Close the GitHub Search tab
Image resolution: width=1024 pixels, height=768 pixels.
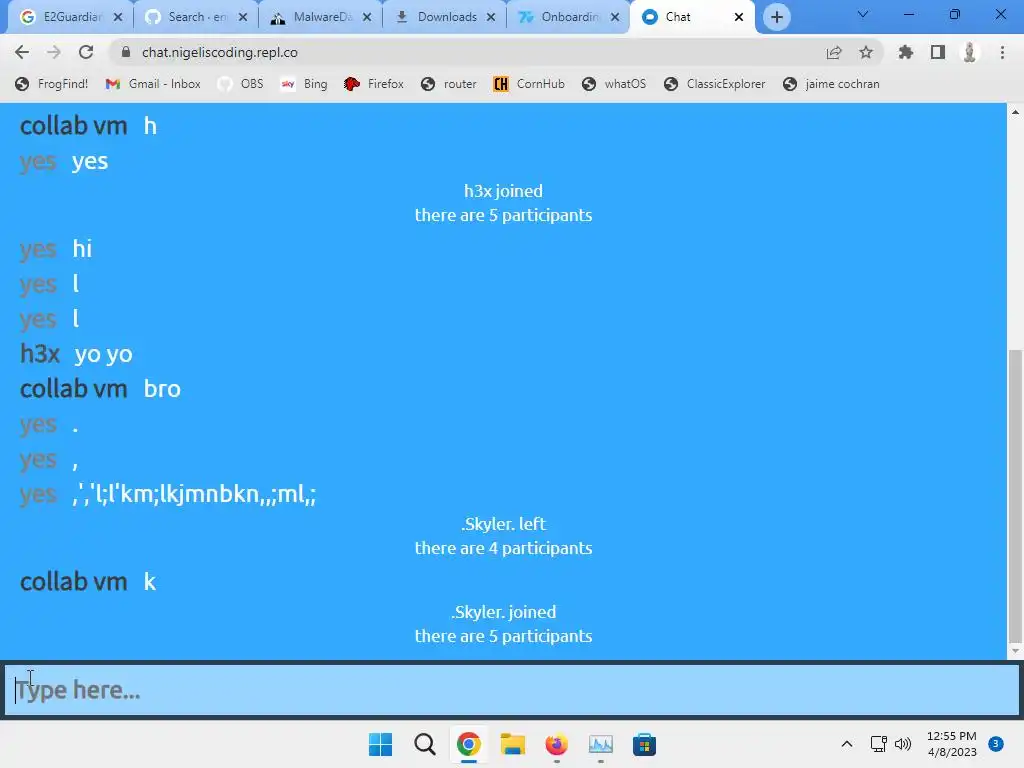[243, 17]
